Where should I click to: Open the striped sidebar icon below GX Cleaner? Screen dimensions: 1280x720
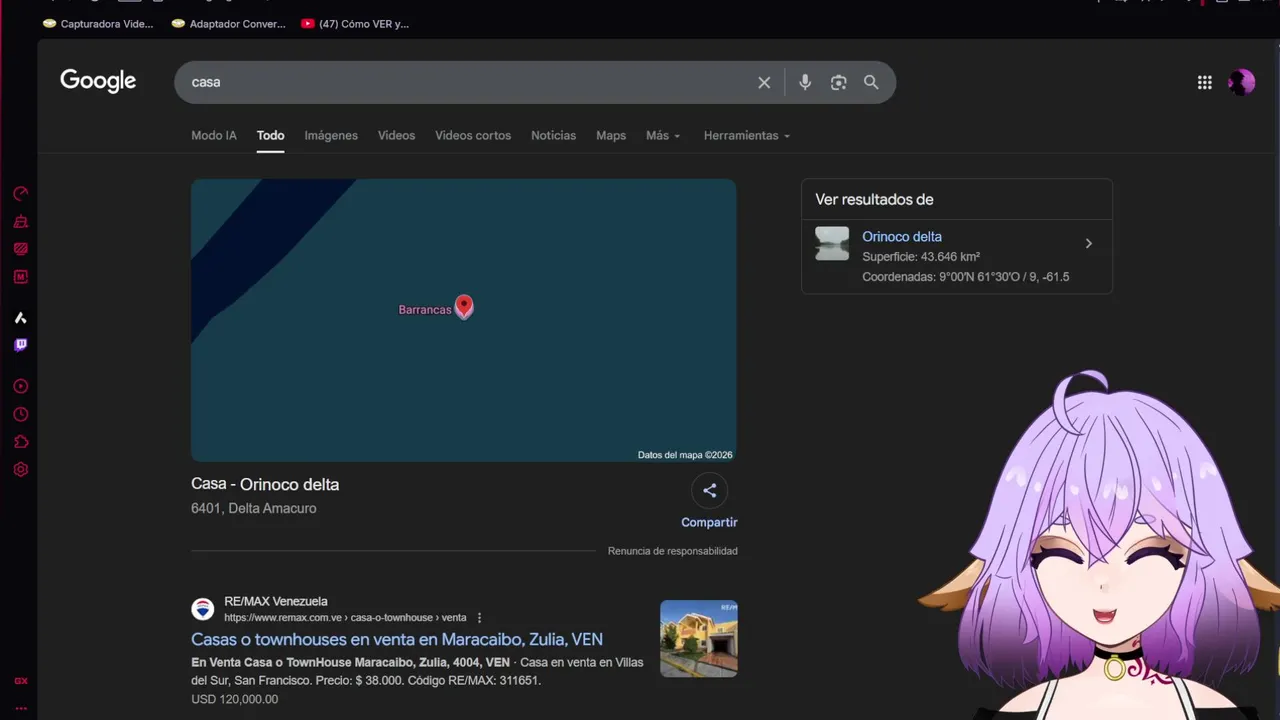[x=20, y=249]
